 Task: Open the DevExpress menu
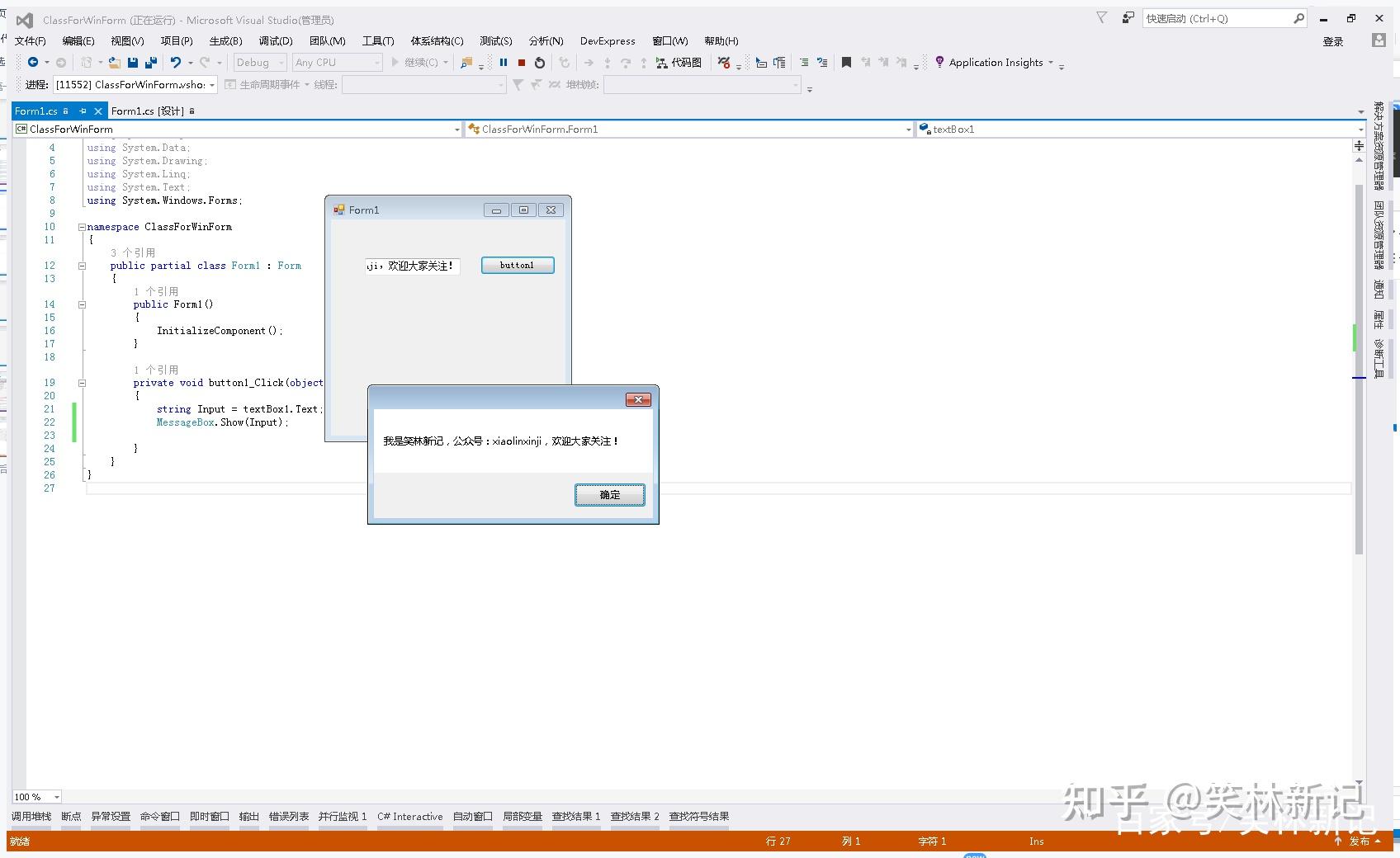pos(608,40)
